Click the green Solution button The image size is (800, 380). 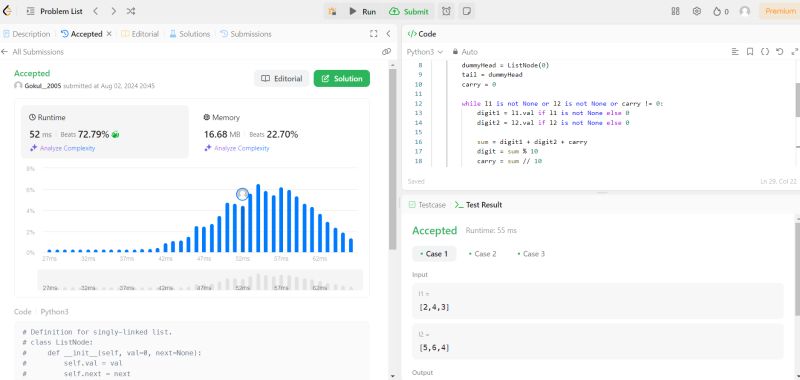pyautogui.click(x=342, y=79)
